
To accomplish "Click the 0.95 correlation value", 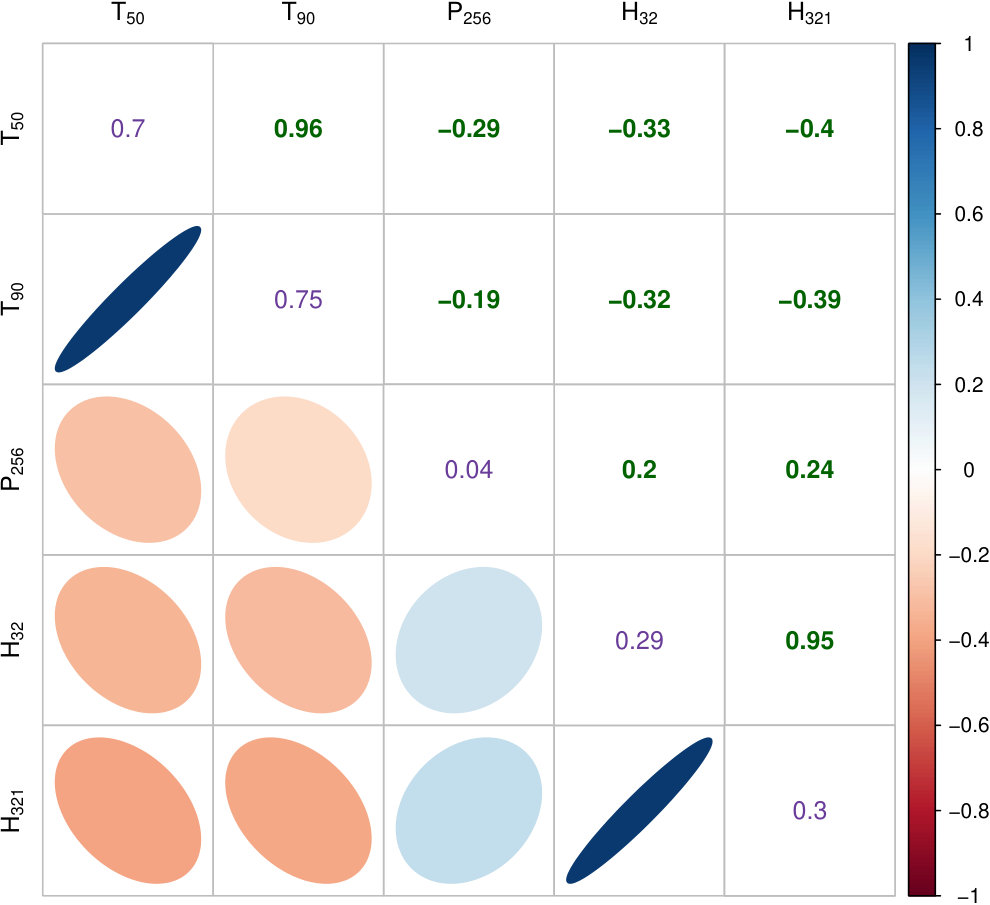I will tap(809, 640).
